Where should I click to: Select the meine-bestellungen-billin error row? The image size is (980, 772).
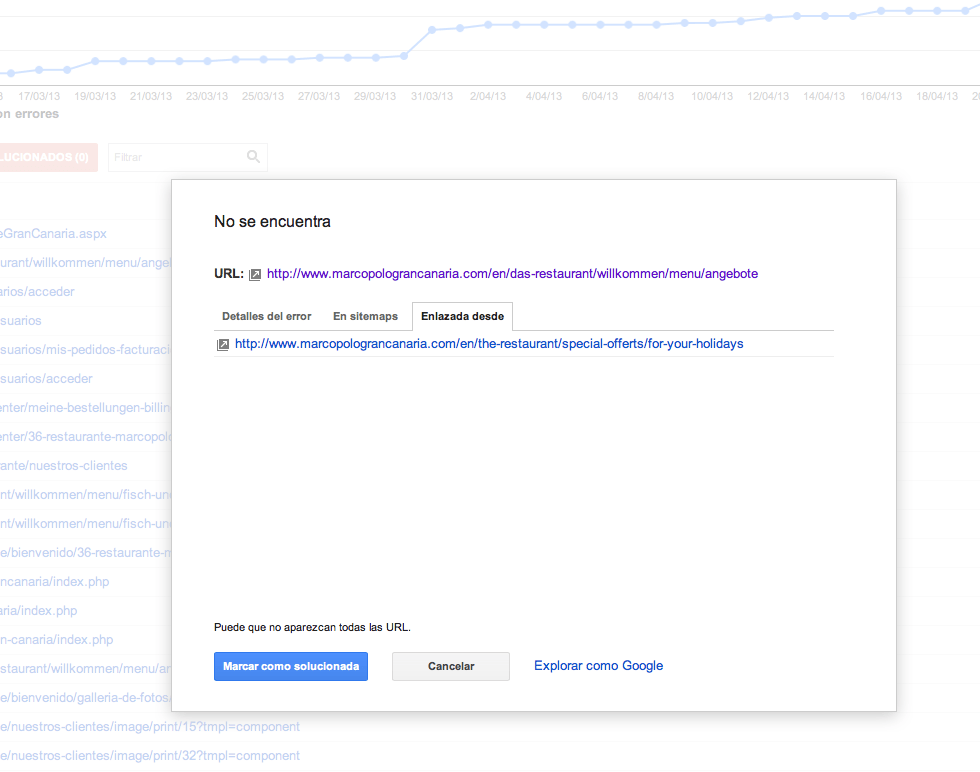pos(85,408)
